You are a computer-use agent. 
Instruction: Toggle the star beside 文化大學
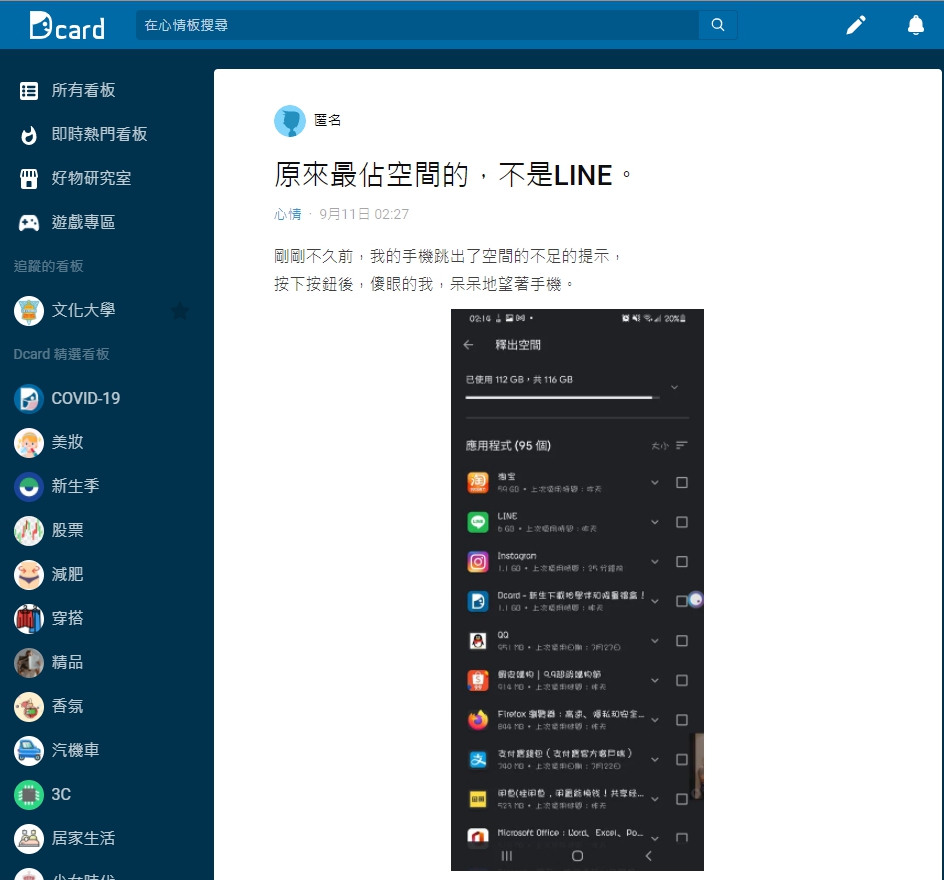click(179, 311)
